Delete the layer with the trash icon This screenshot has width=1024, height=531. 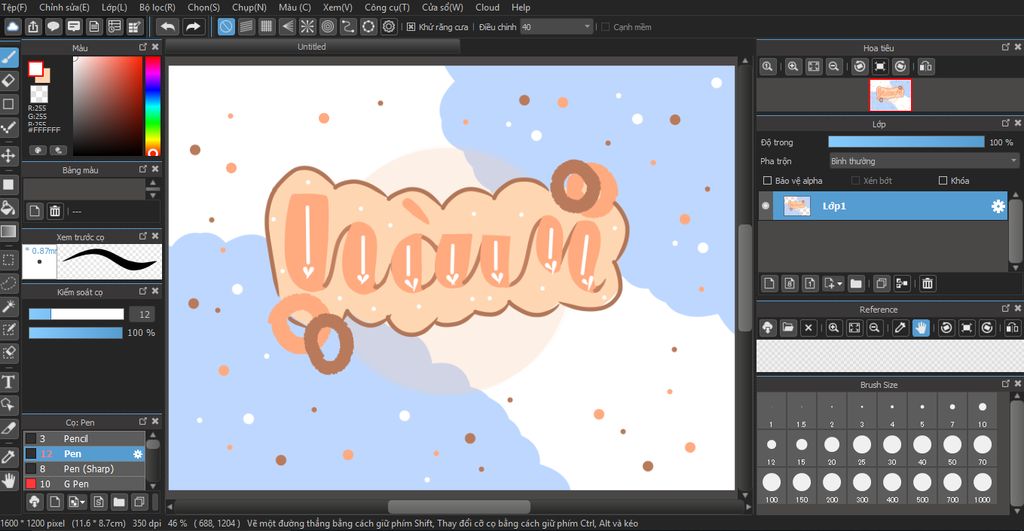coord(927,283)
